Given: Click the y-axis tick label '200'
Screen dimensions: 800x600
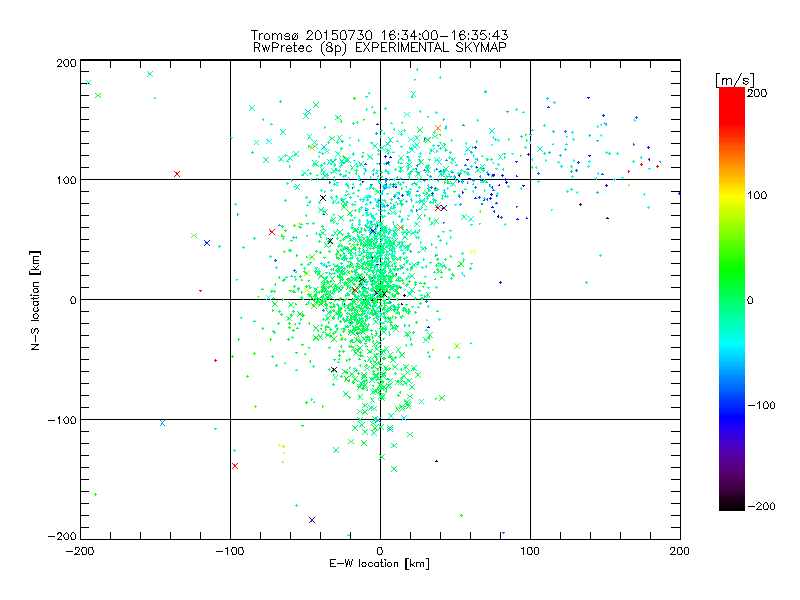Looking at the screenshot, I should click(x=66, y=63).
